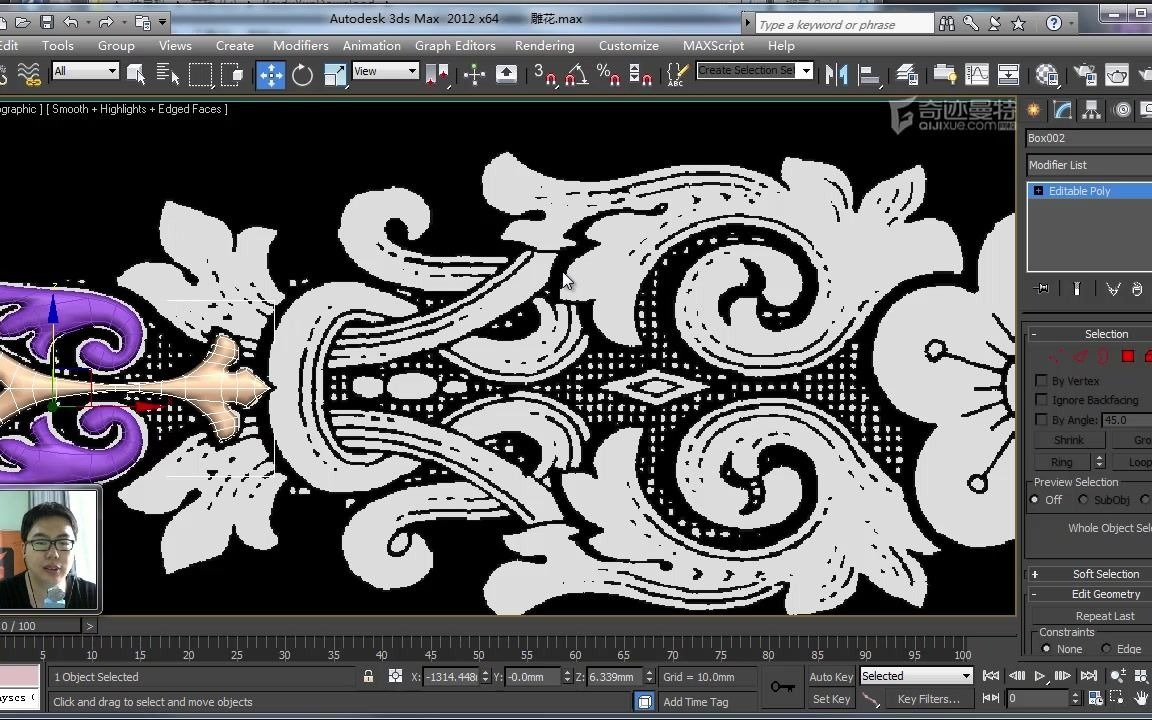Open the Mirror tool
The height and width of the screenshot is (720, 1152).
click(836, 74)
